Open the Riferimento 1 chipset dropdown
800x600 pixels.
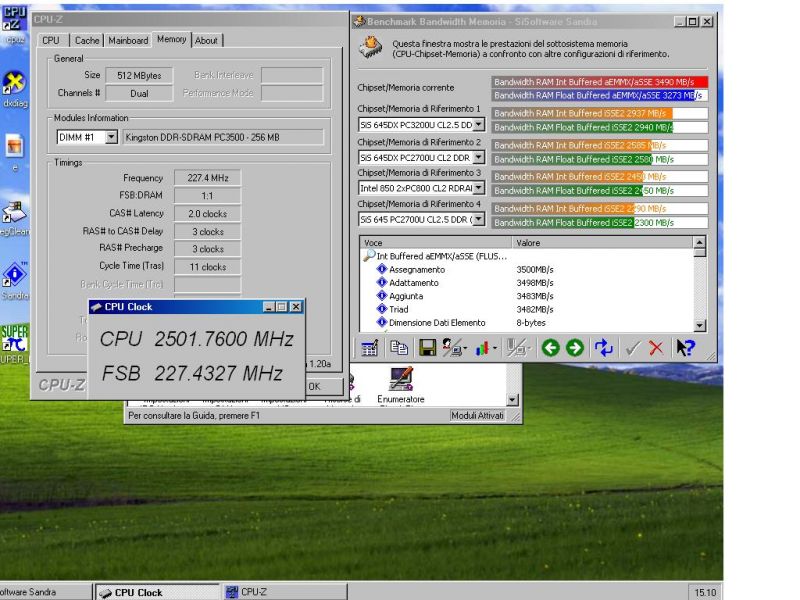pyautogui.click(x=479, y=124)
